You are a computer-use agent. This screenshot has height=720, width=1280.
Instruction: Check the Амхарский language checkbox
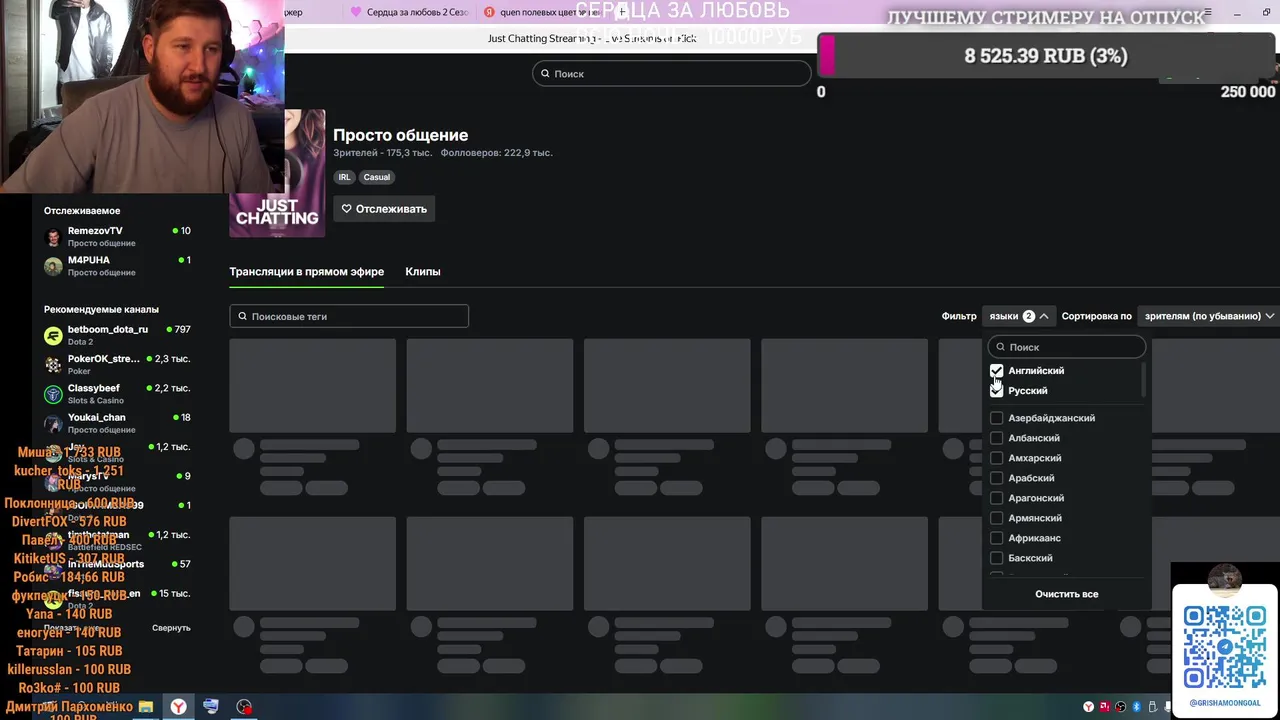click(x=996, y=458)
